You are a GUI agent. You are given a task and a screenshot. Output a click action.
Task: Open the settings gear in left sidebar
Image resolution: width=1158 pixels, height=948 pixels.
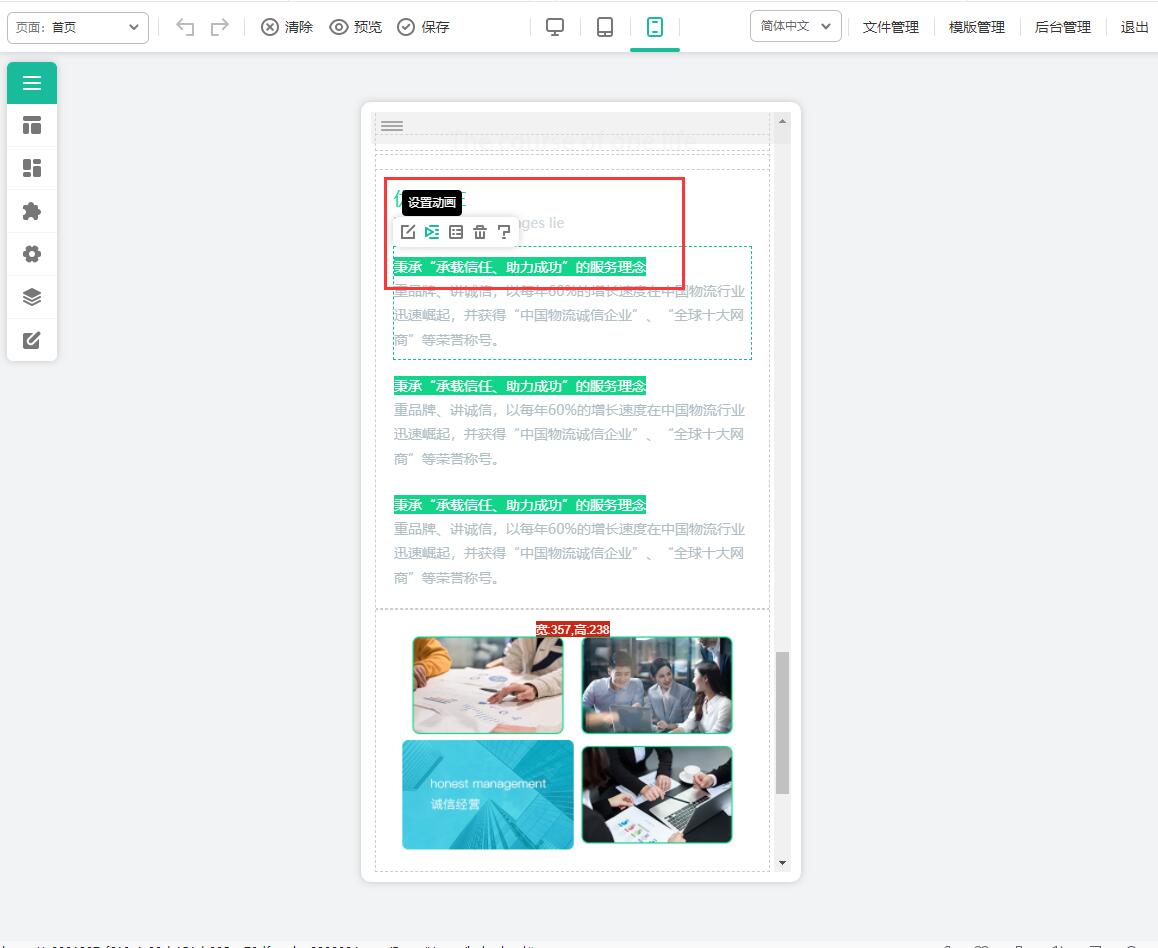click(x=32, y=254)
